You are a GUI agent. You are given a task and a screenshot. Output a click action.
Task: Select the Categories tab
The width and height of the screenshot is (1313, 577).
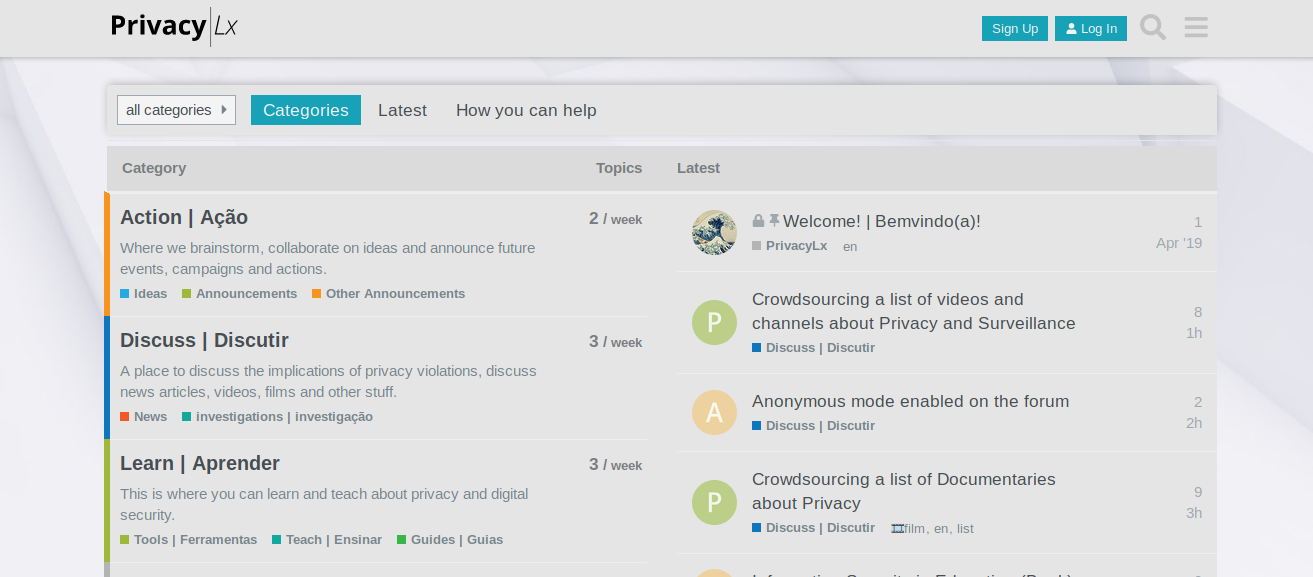click(x=305, y=110)
